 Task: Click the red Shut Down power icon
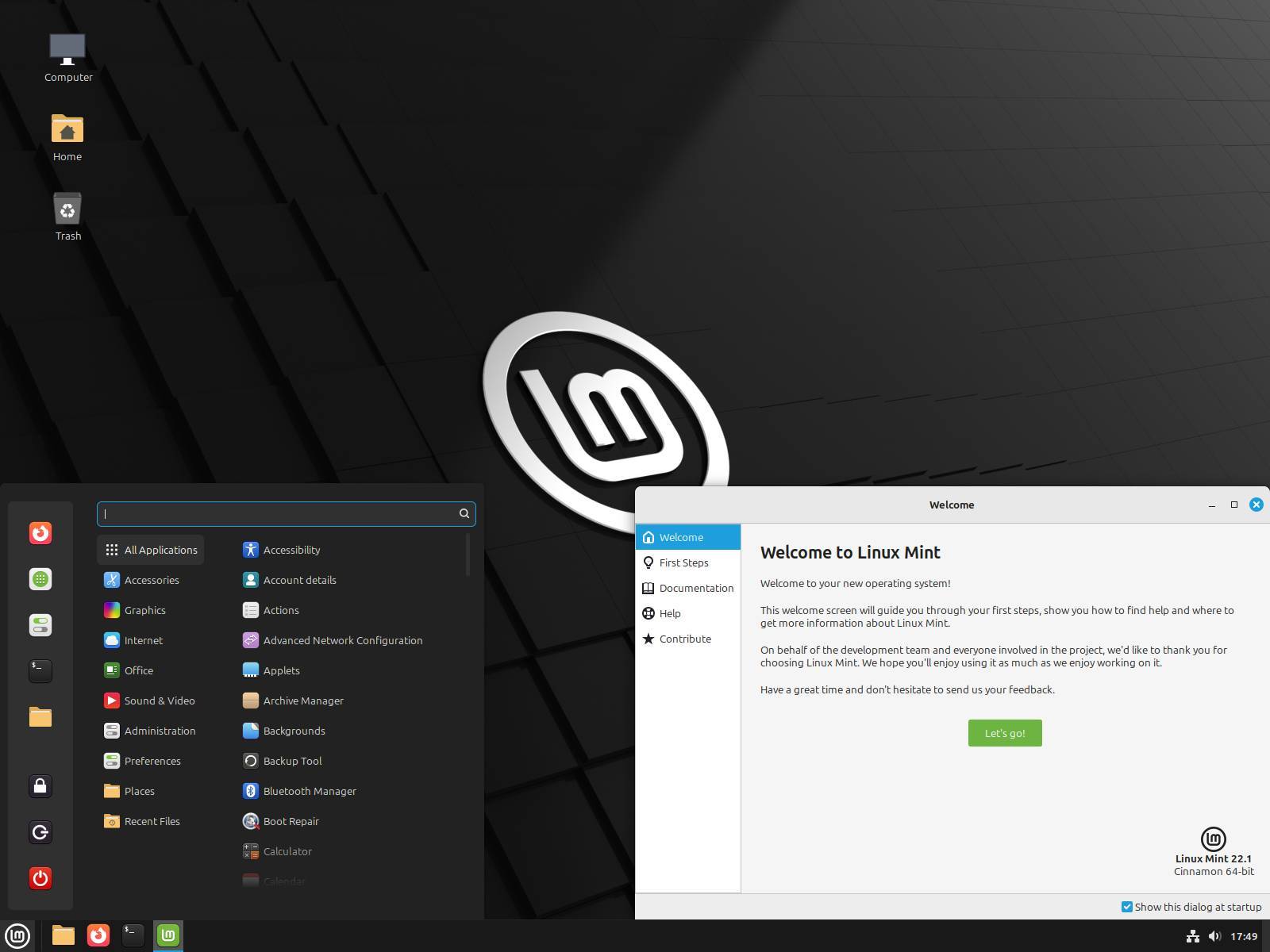[40, 878]
